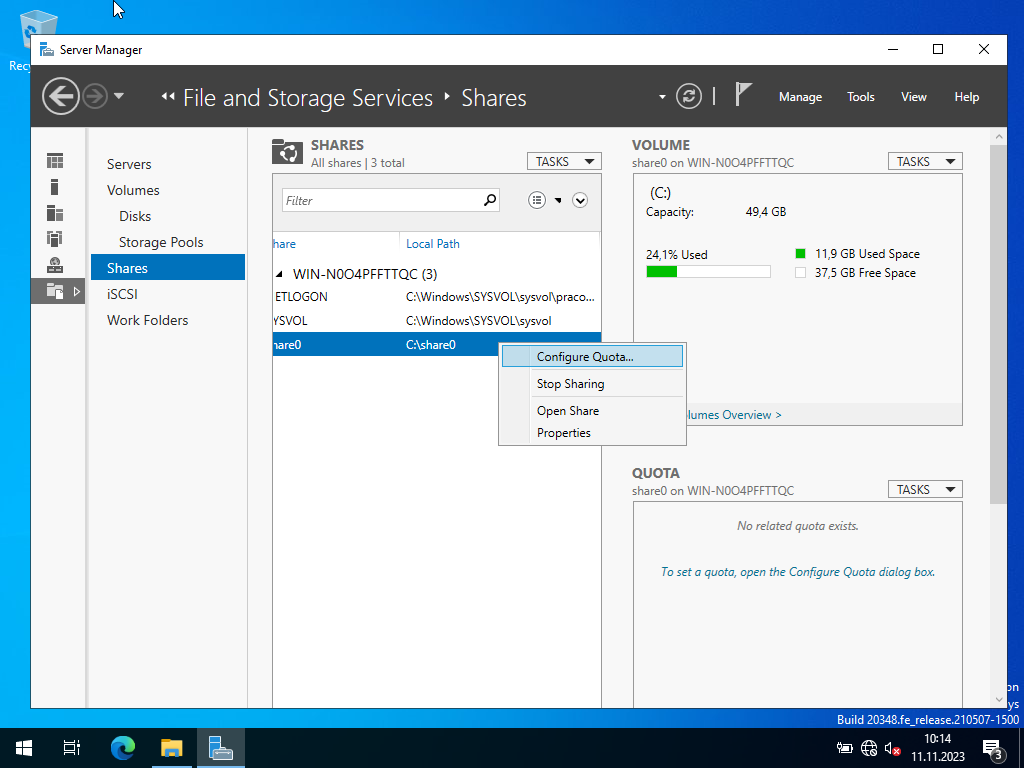Screen dimensions: 1024x768
Task: Click the filter search magnifier icon
Action: 490,200
